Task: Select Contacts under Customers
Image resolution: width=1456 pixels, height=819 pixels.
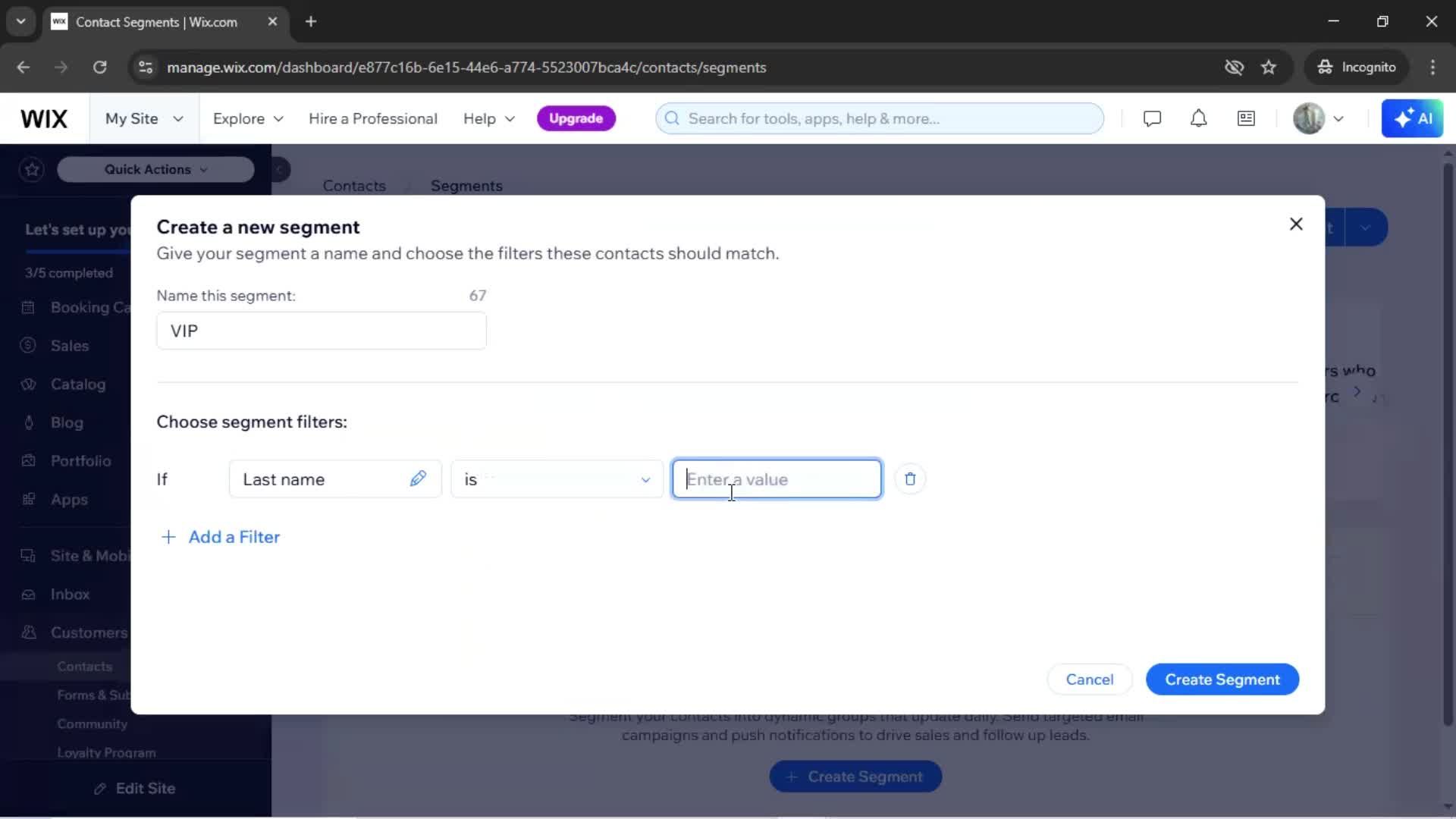Action: (x=84, y=667)
